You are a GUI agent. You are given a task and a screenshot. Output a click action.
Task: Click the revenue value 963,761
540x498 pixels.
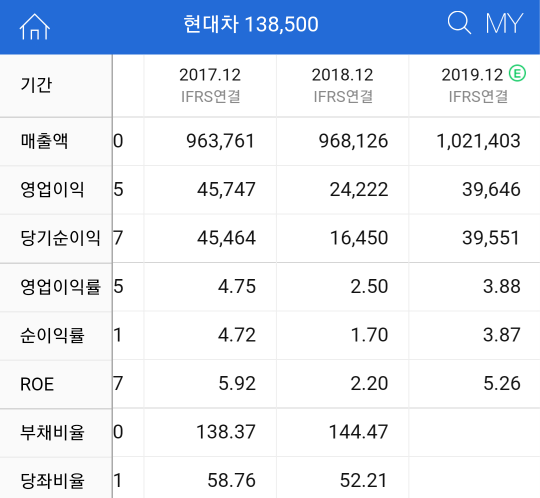coord(220,141)
